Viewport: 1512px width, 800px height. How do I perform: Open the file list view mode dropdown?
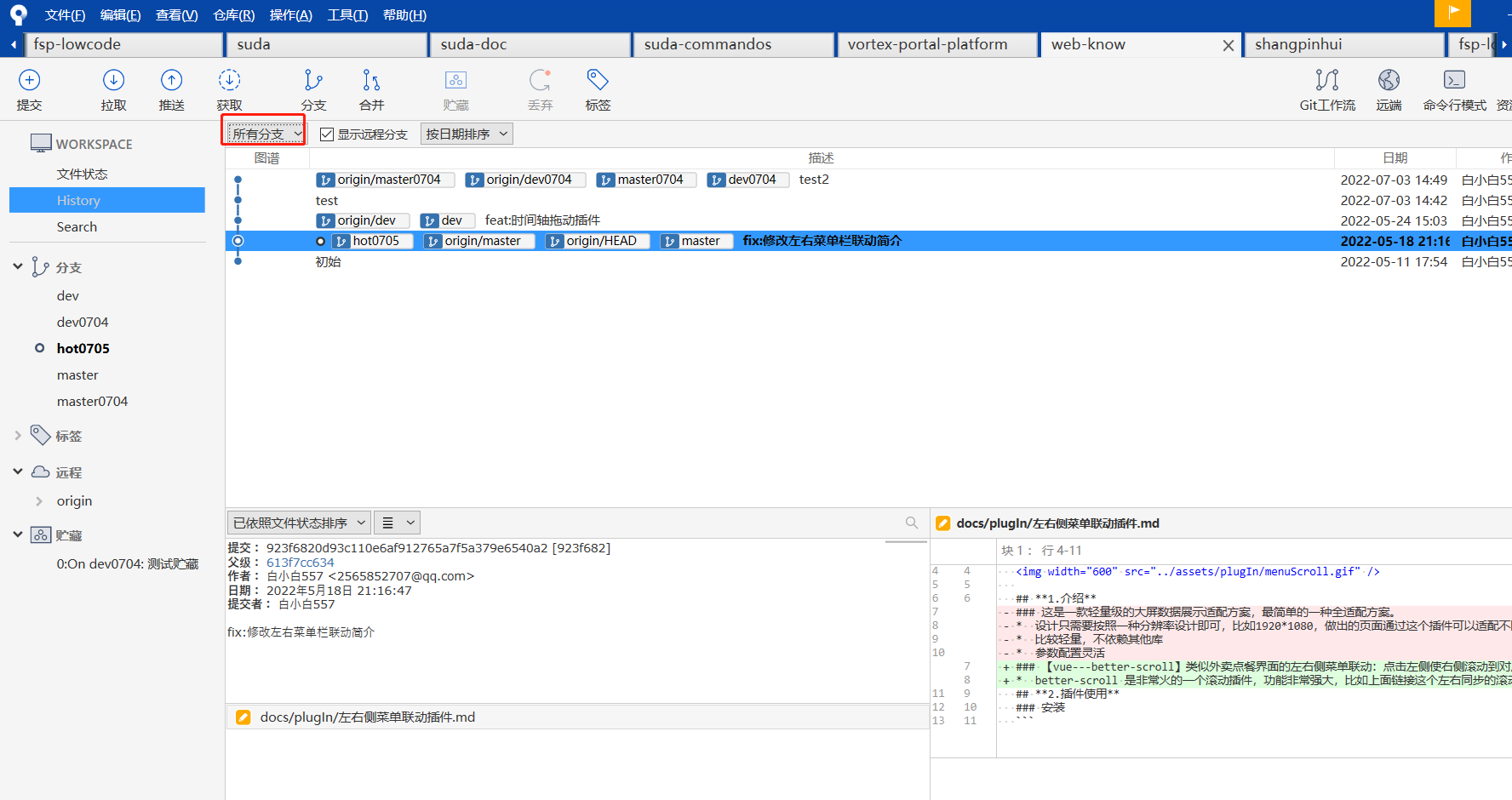coord(398,523)
